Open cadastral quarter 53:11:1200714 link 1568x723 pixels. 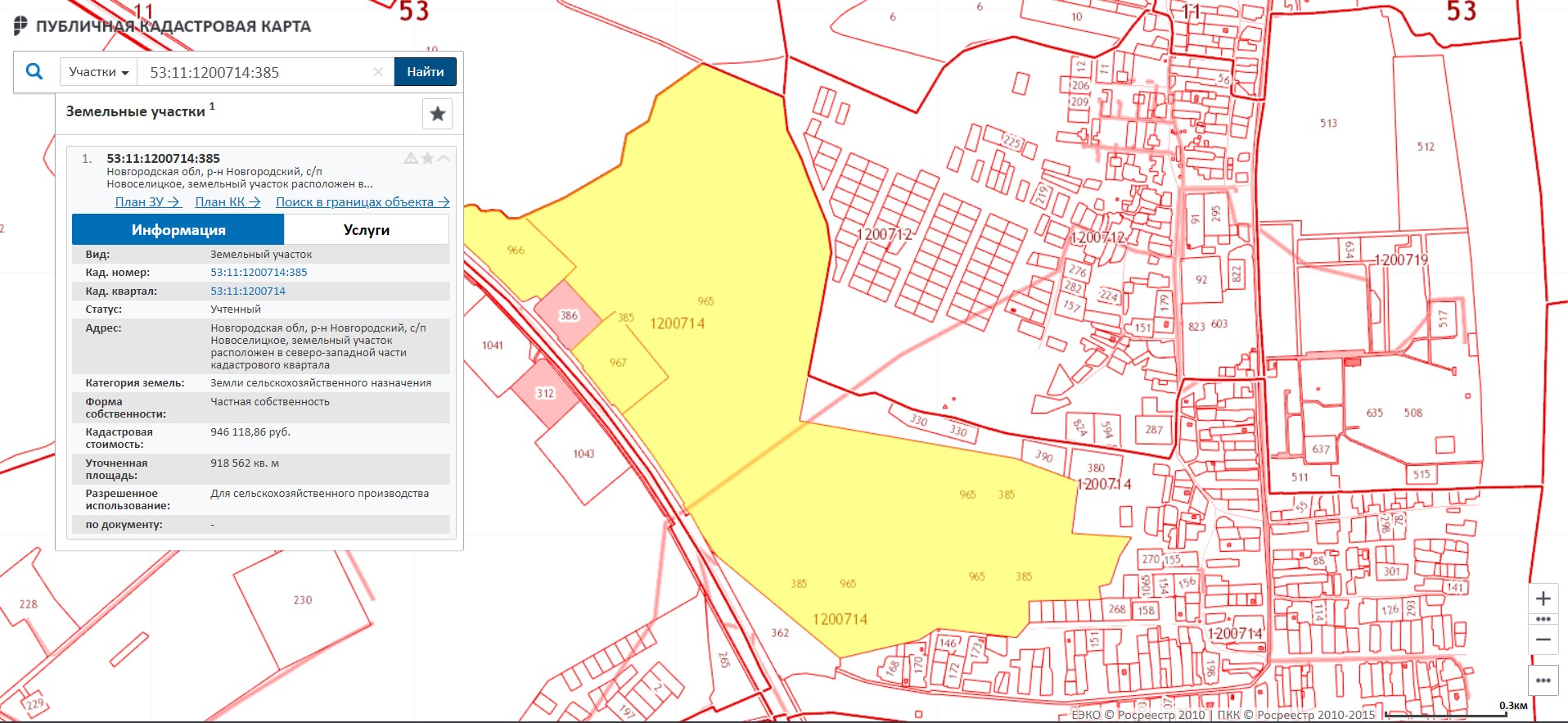tap(248, 291)
